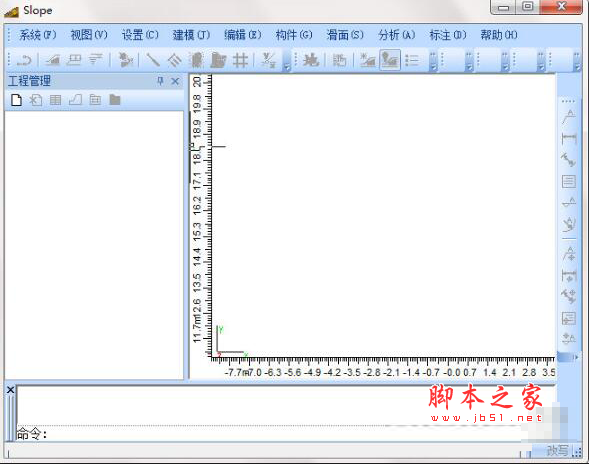Click the 地 (ground) toolbar icon
Screen dimensions: 589x464
(x=311, y=60)
